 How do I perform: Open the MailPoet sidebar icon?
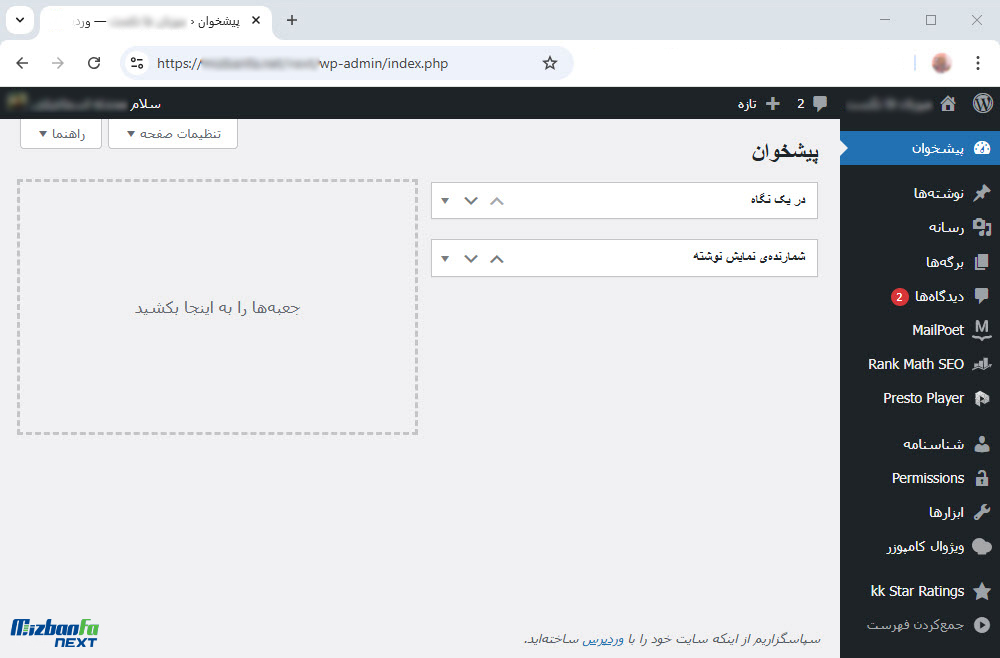click(x=983, y=330)
